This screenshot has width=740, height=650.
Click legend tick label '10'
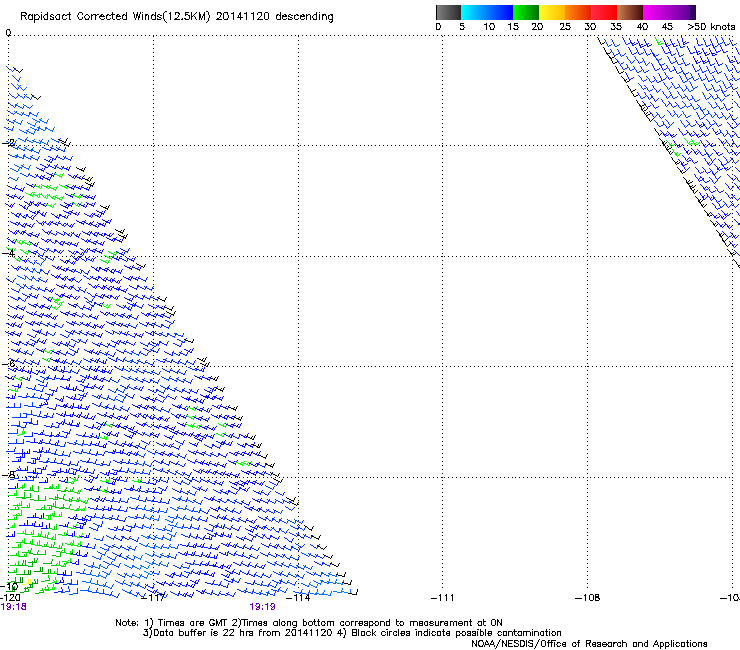[x=489, y=27]
